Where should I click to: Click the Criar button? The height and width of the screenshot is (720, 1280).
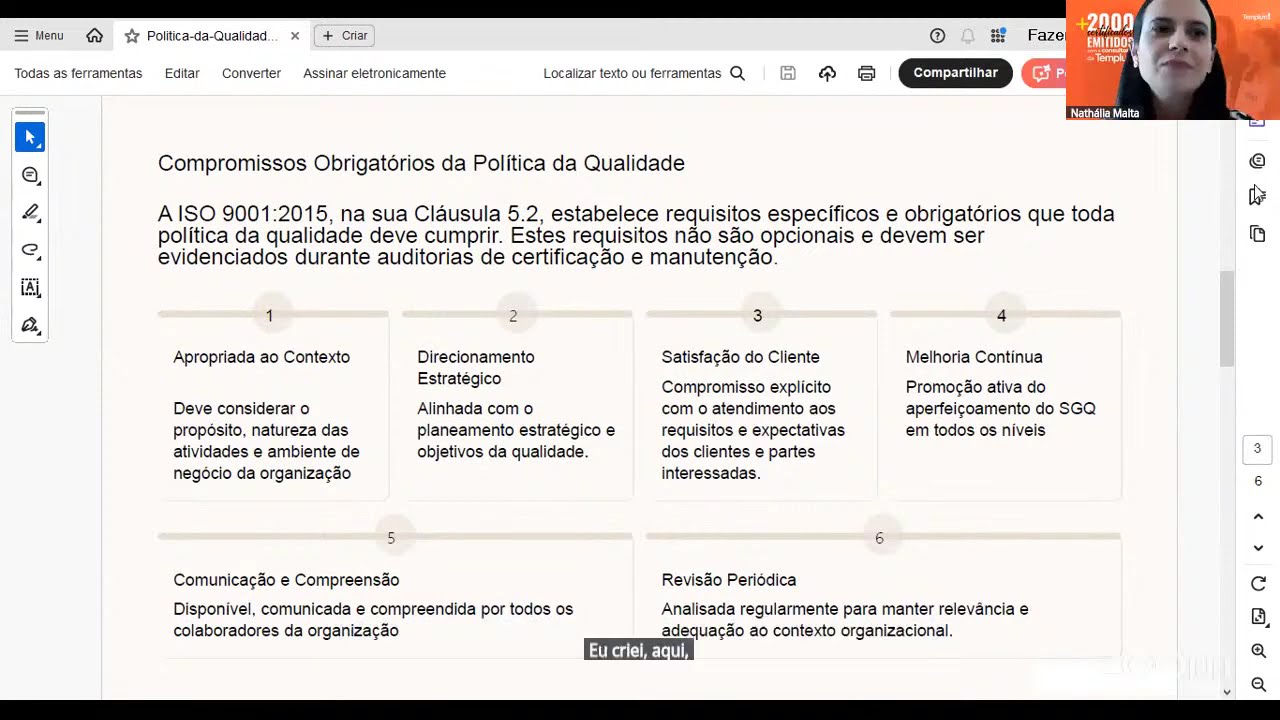pyautogui.click(x=345, y=35)
